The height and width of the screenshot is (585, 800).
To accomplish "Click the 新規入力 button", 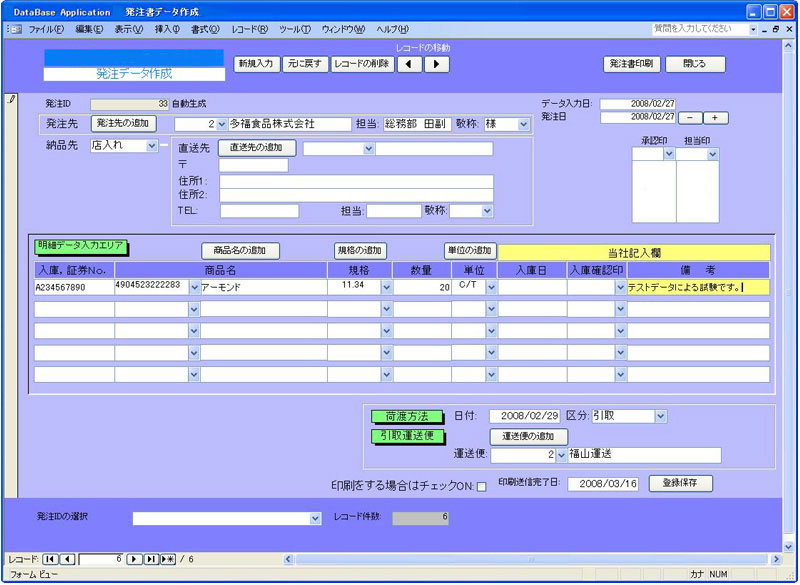I will click(x=257, y=64).
